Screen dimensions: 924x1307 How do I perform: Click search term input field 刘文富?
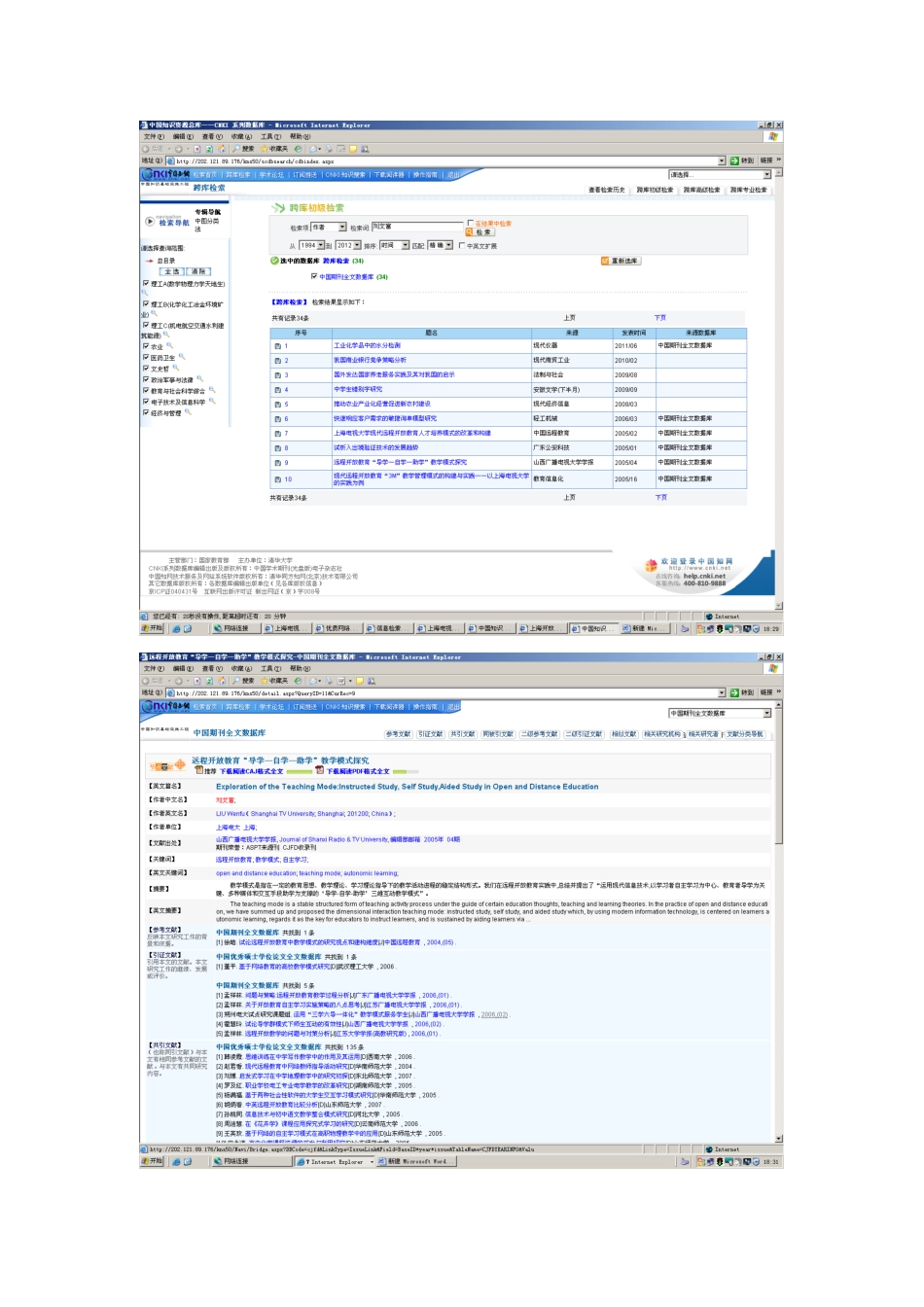pos(417,227)
